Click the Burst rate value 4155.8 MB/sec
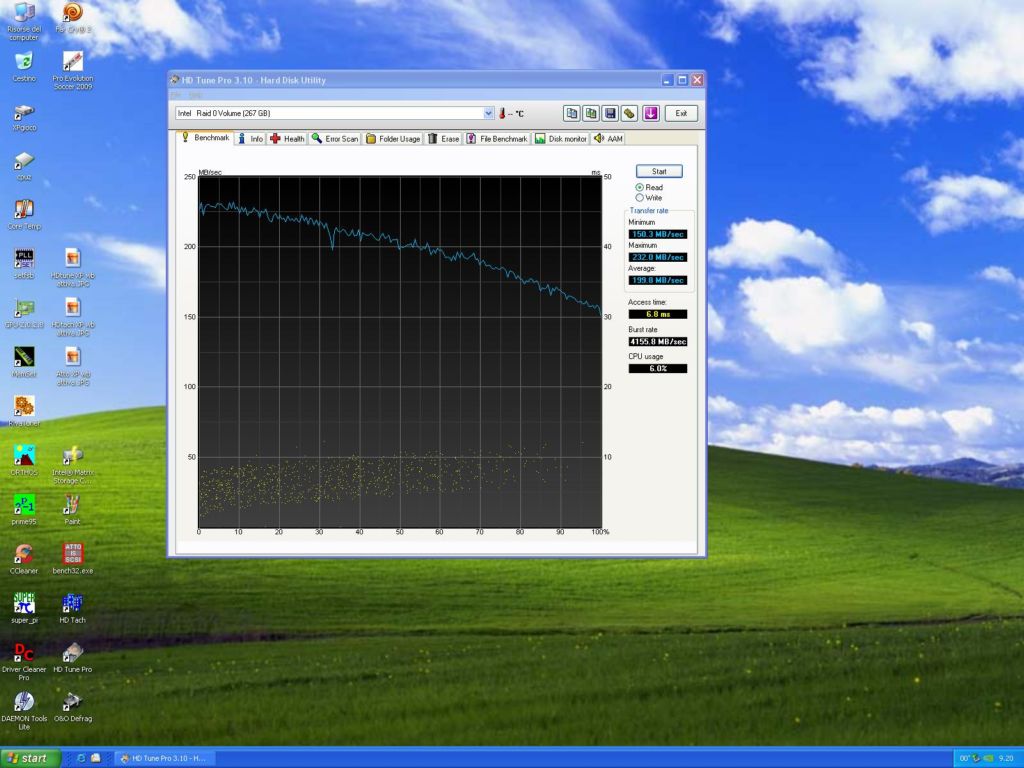 click(658, 342)
